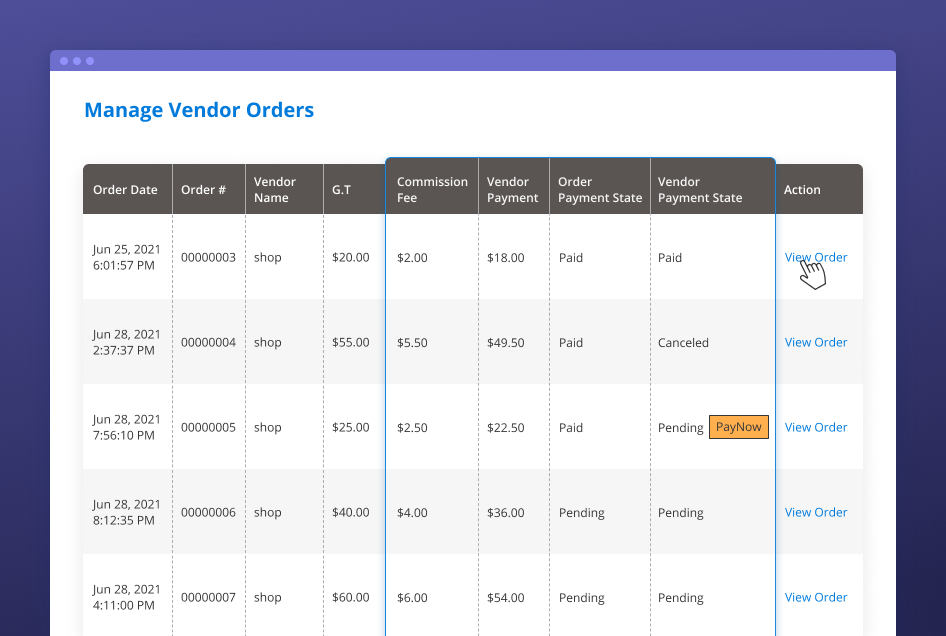Click order number 00000003
This screenshot has height=636, width=946.
click(x=208, y=257)
